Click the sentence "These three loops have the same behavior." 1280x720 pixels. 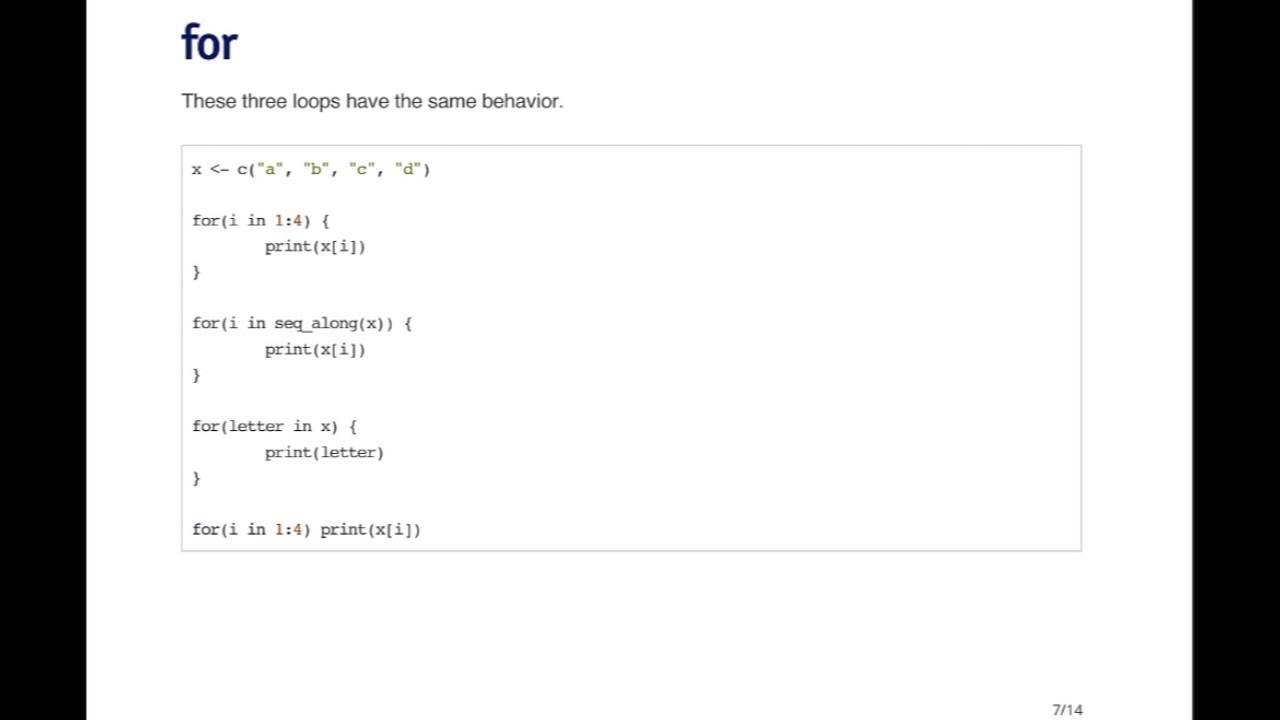coord(372,101)
